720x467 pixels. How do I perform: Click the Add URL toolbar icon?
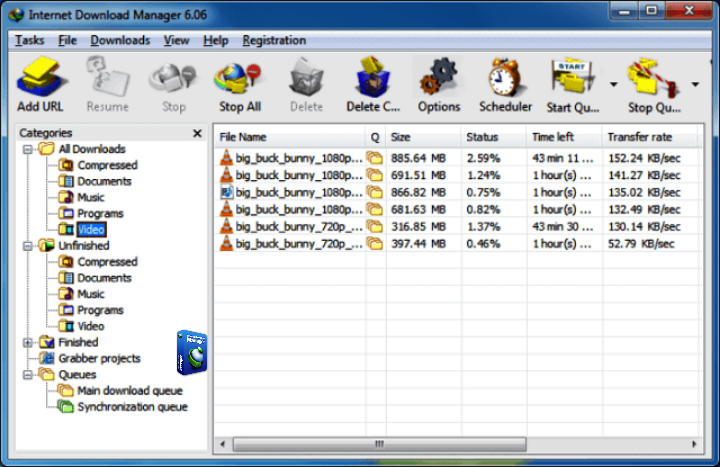click(x=40, y=84)
